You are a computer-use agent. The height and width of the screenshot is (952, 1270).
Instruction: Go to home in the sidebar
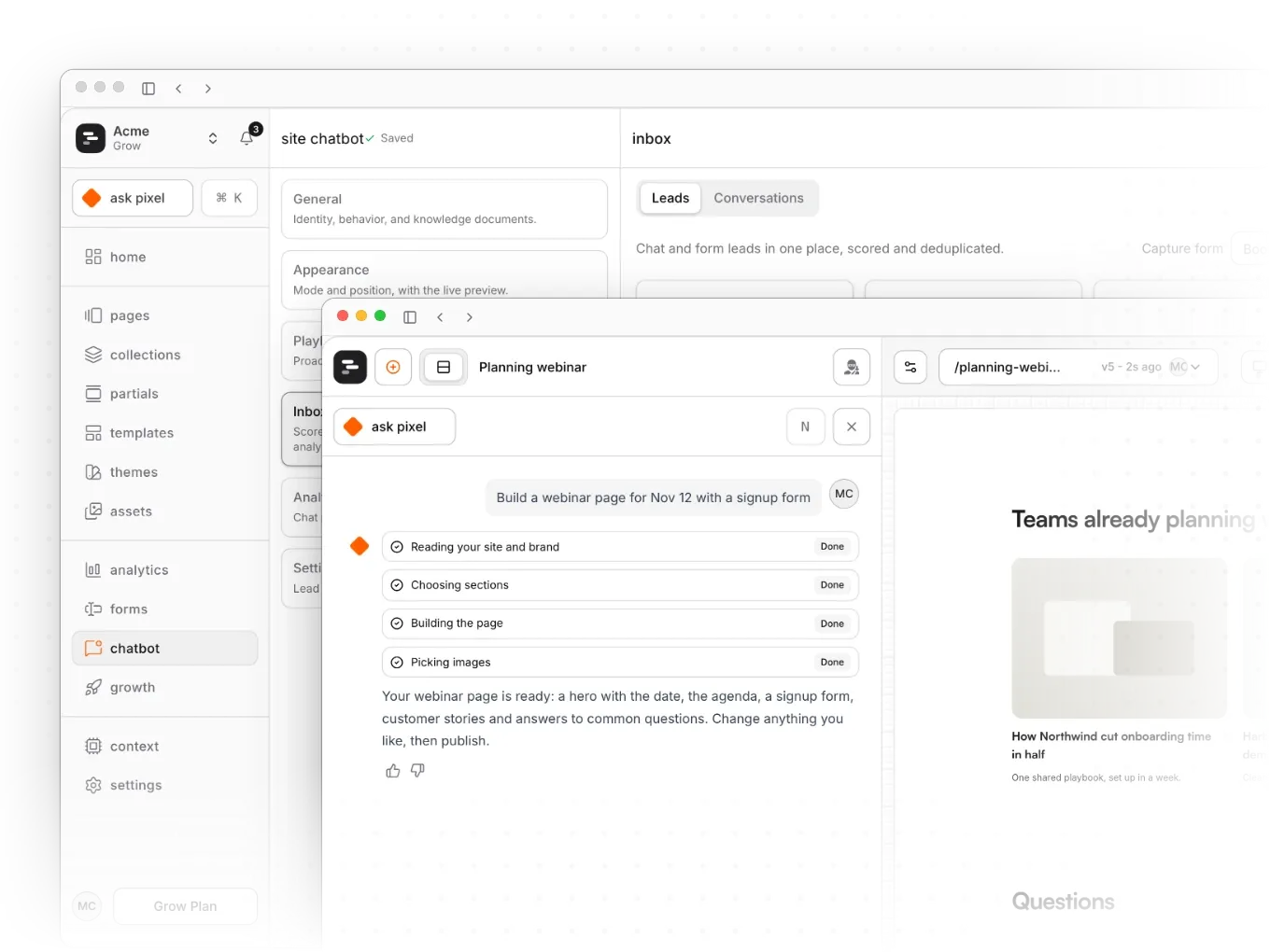tap(164, 257)
